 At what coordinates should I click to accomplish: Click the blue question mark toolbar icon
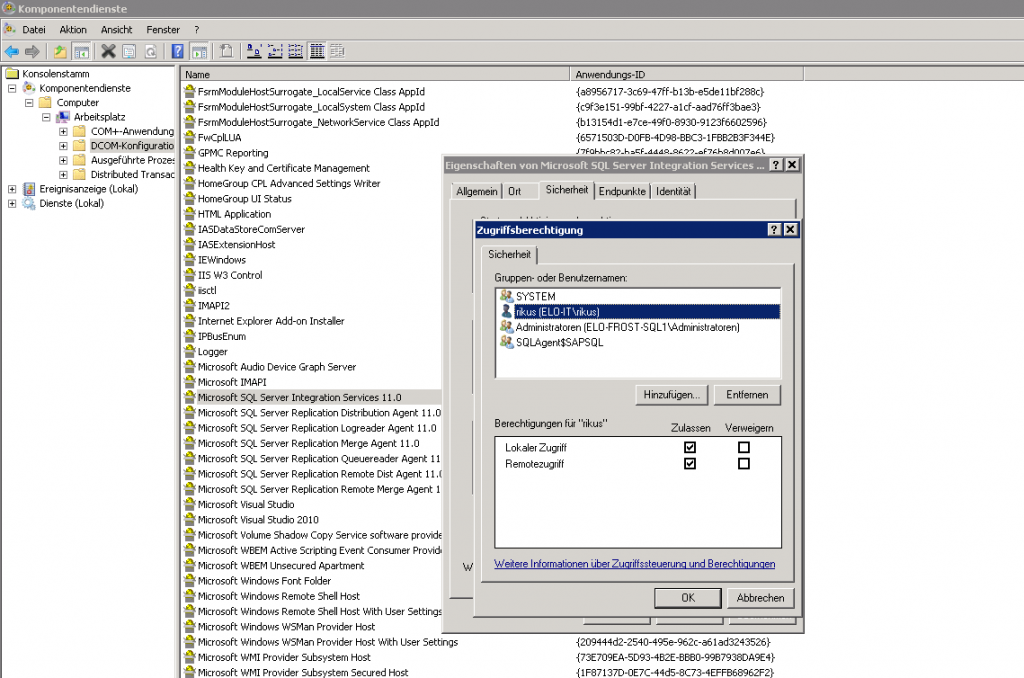pyautogui.click(x=178, y=52)
